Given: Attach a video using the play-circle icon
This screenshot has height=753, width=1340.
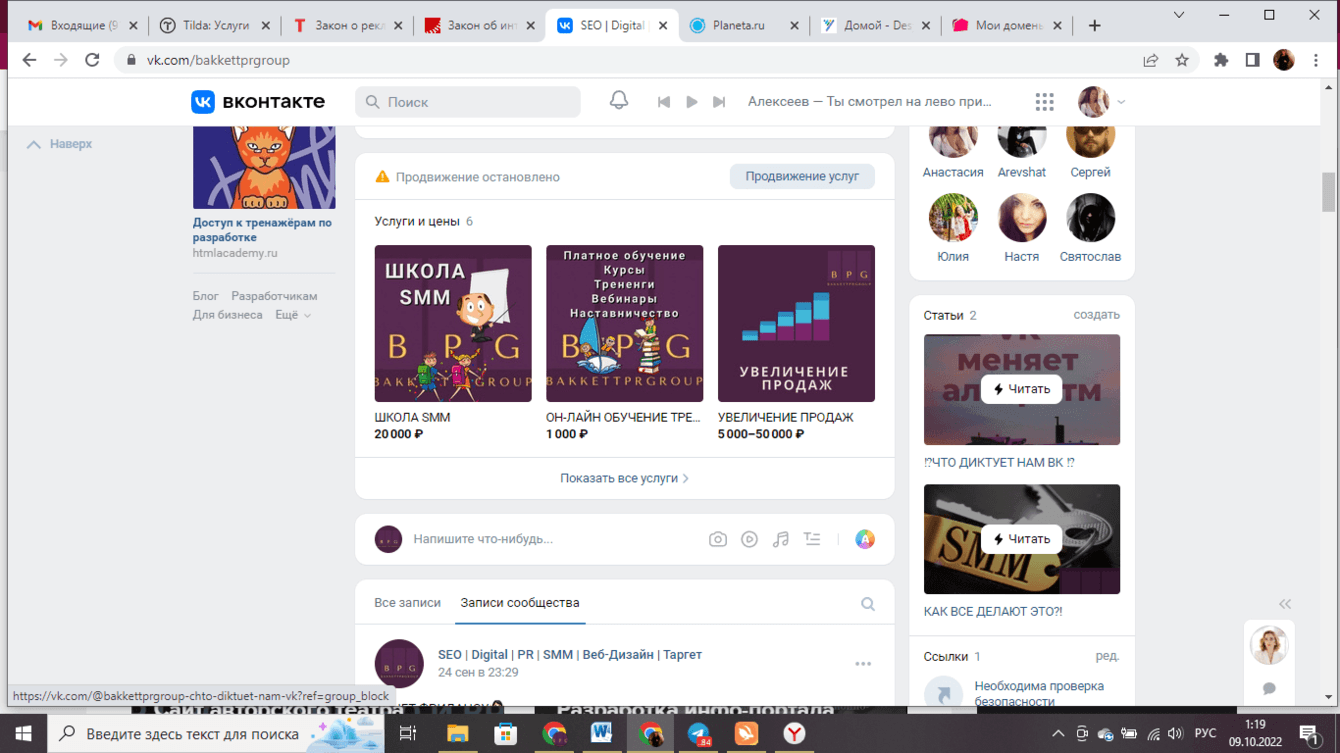Looking at the screenshot, I should [749, 538].
